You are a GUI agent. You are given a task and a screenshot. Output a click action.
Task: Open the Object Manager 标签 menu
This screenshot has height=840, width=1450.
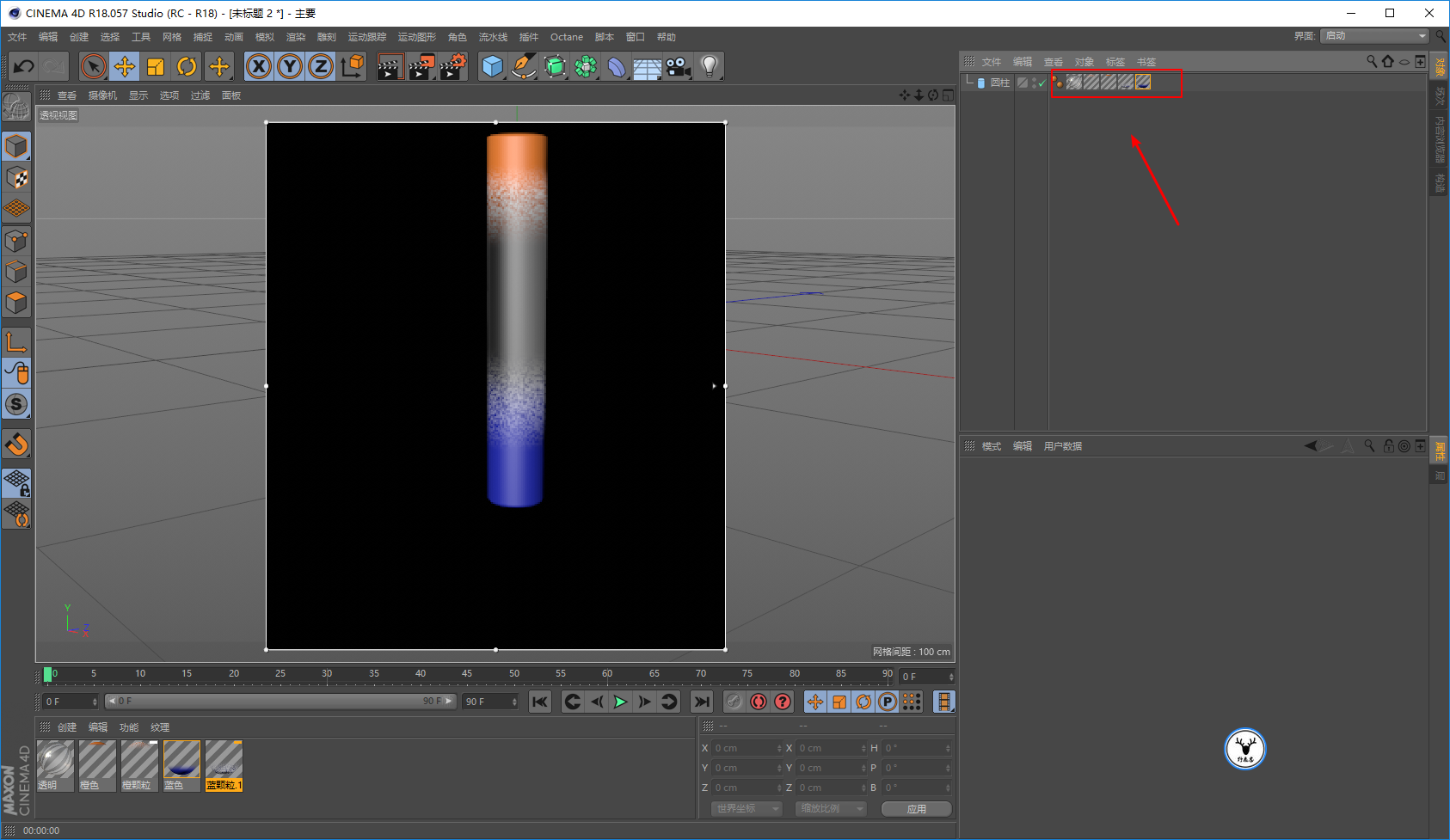coord(1115,62)
